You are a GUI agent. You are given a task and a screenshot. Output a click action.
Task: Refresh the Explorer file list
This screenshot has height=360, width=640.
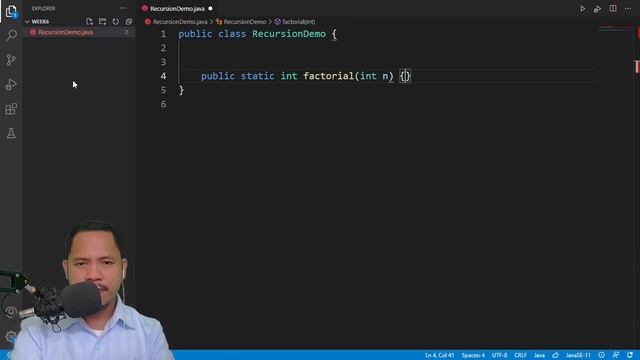(116, 22)
